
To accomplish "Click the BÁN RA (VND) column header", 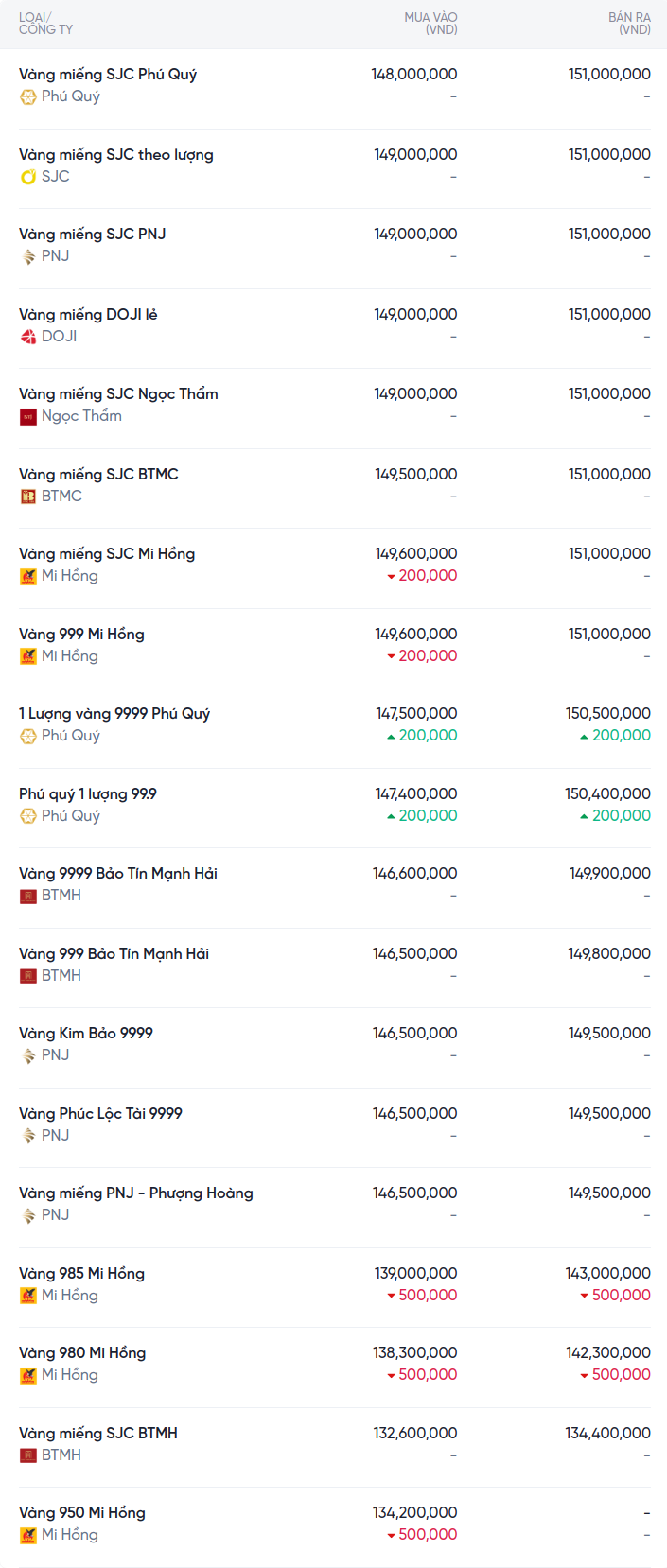I will pyautogui.click(x=629, y=24).
